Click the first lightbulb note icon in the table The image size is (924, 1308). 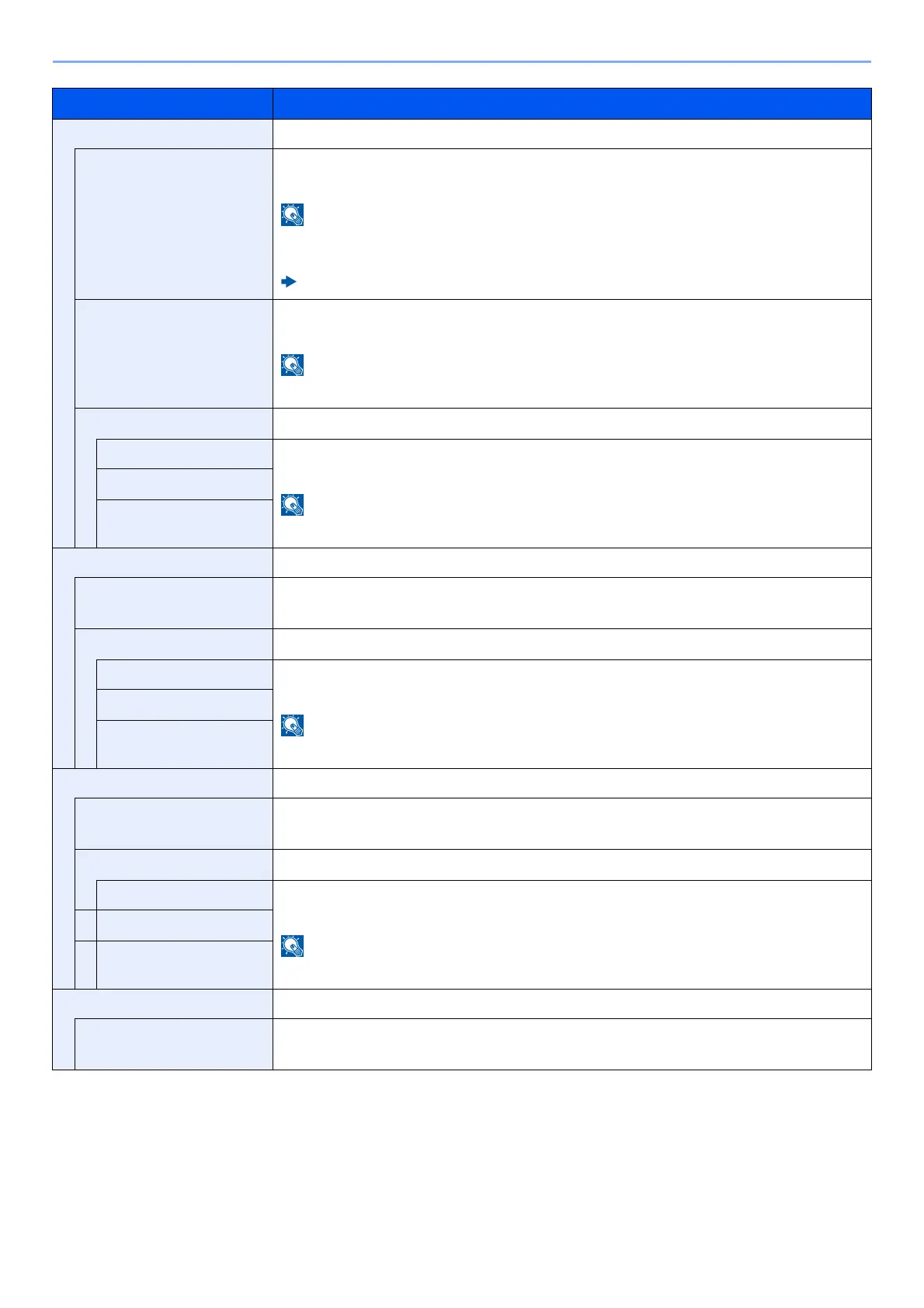[x=293, y=215]
